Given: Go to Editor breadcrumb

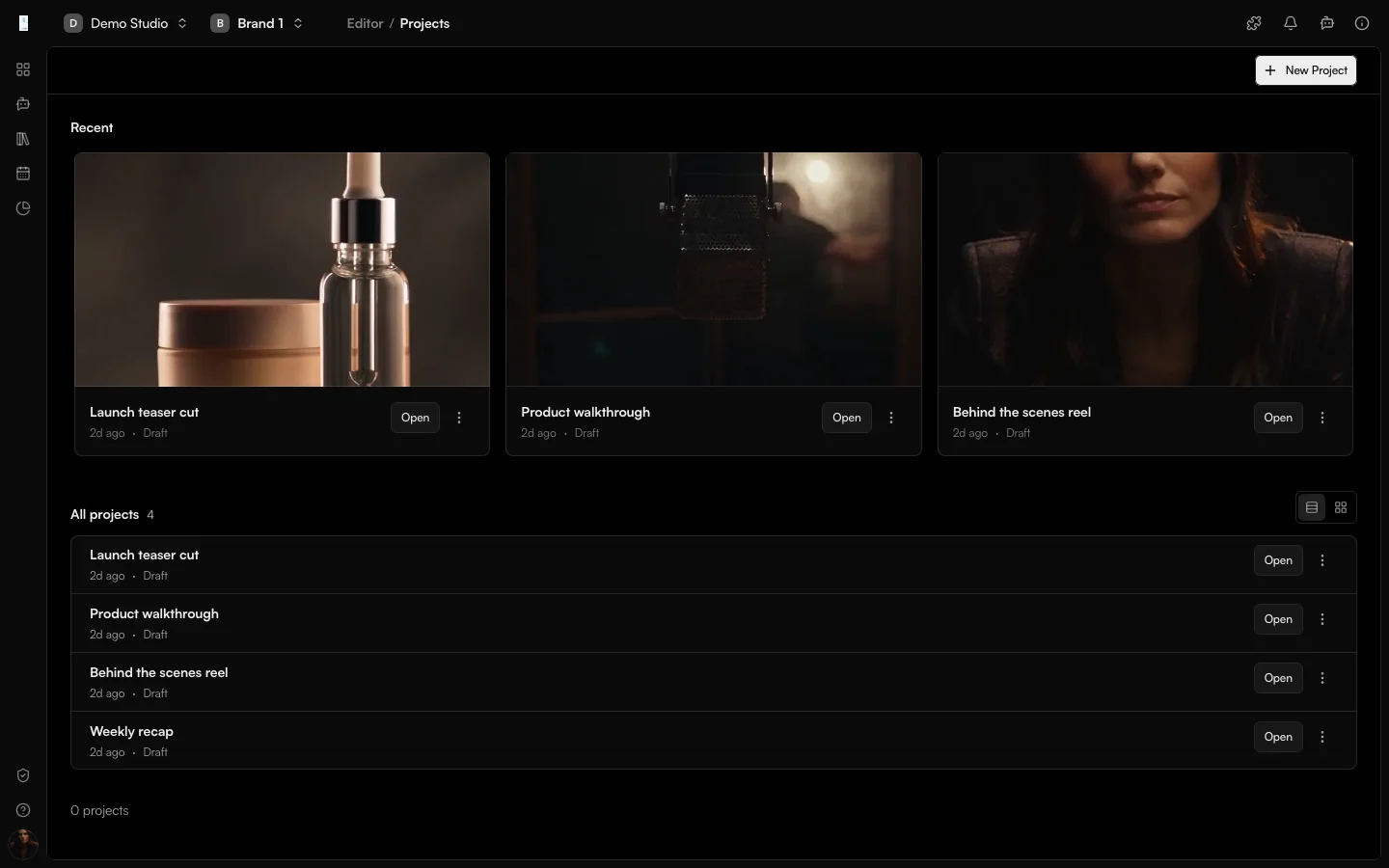Looking at the screenshot, I should (365, 23).
